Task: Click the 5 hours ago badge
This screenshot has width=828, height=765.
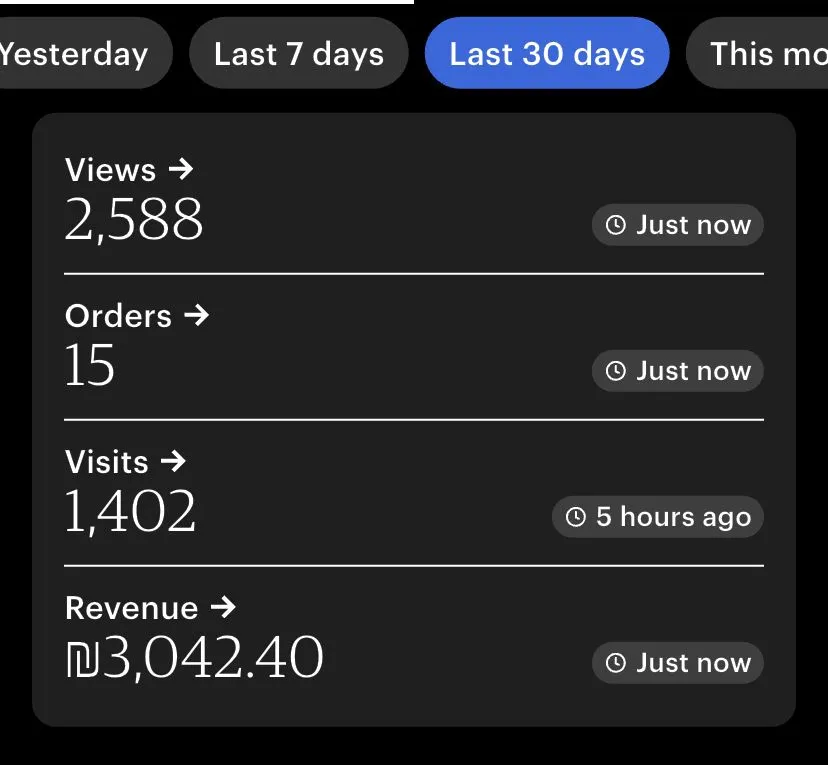Action: [658, 517]
